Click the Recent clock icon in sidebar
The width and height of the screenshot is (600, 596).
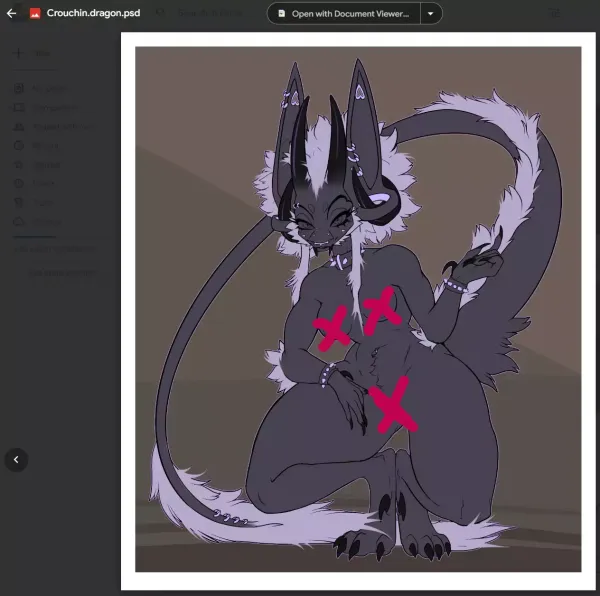(18, 146)
